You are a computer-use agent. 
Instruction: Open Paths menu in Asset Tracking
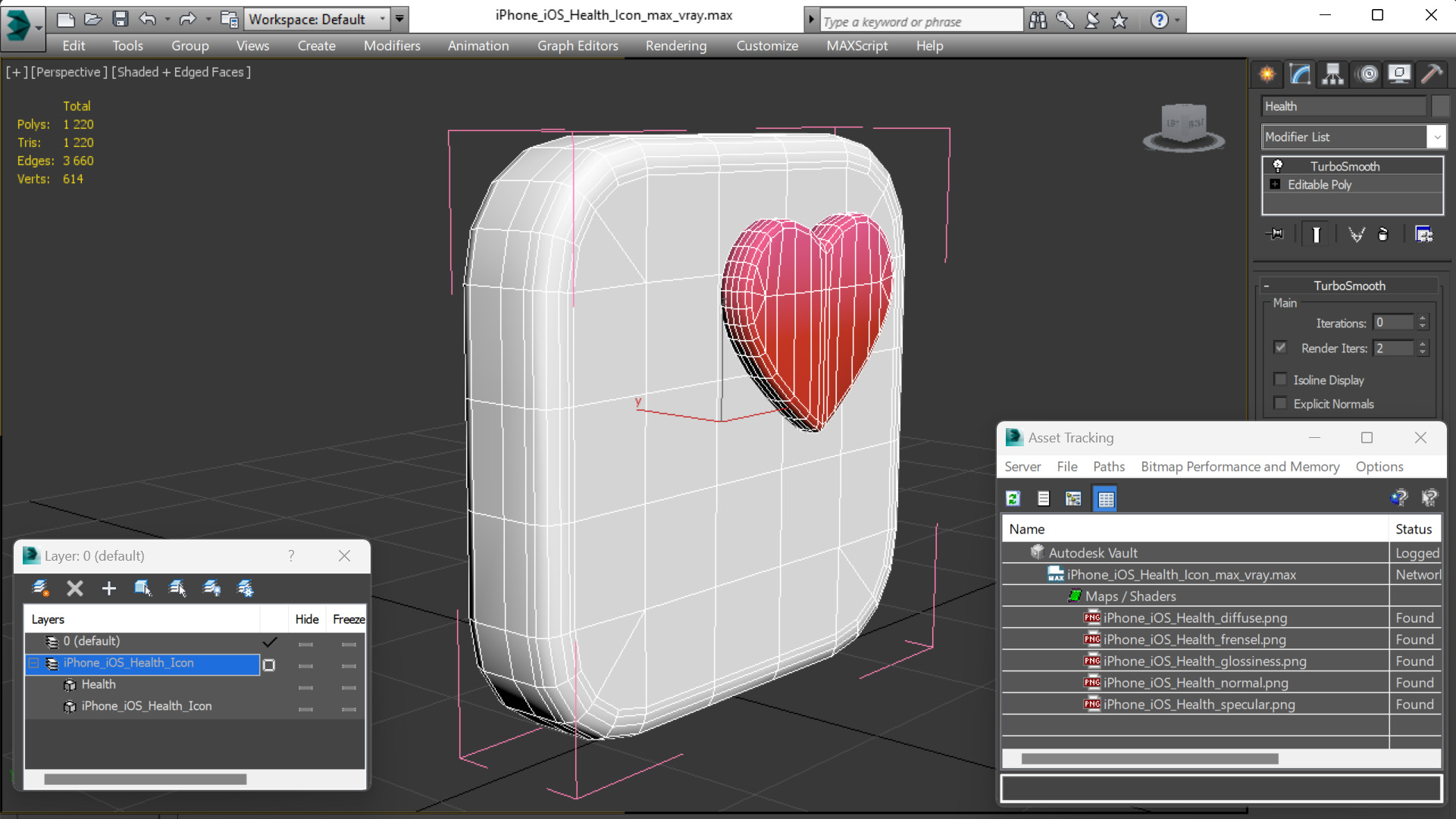[1109, 467]
